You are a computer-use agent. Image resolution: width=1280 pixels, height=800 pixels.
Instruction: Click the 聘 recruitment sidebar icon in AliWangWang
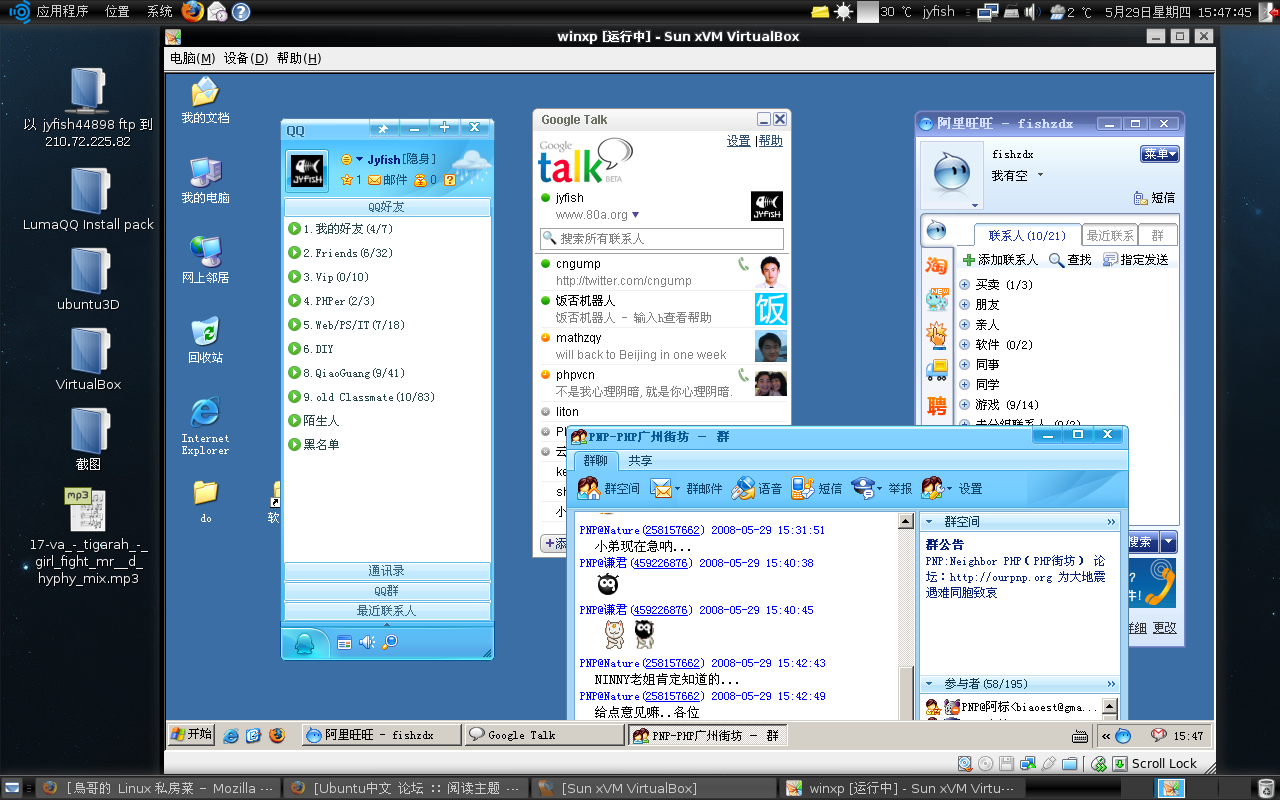(x=937, y=406)
